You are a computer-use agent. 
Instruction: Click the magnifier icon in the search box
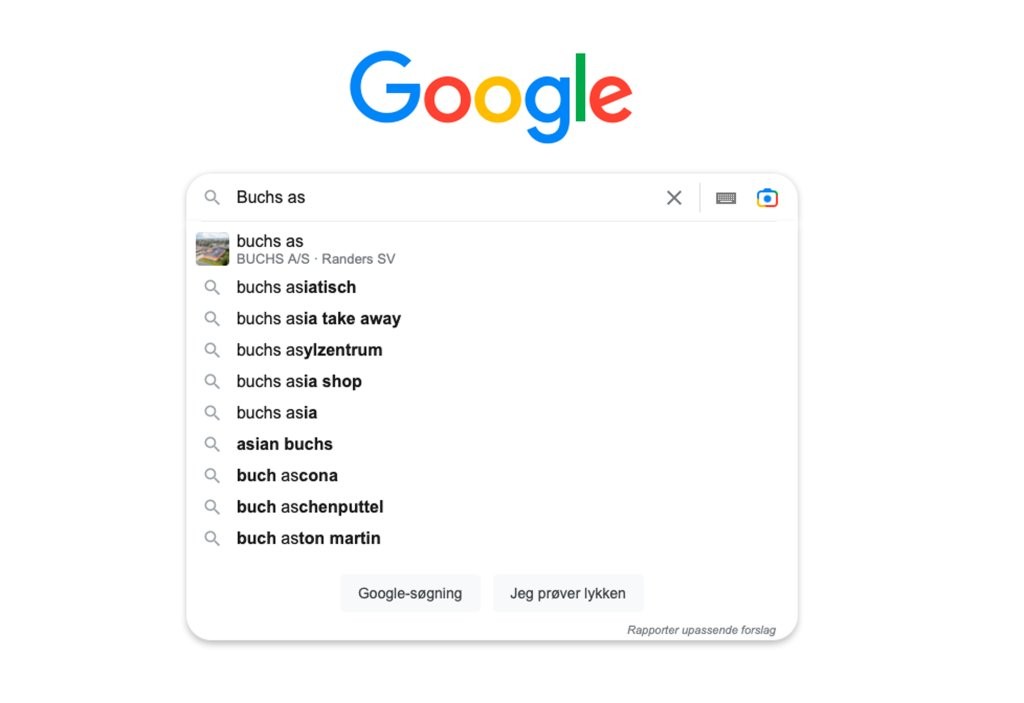[x=212, y=198]
